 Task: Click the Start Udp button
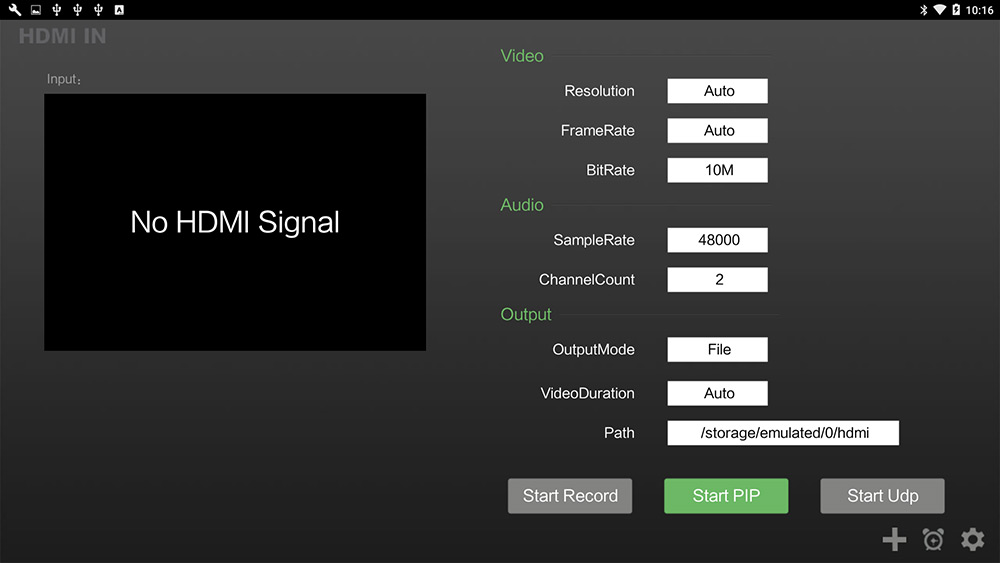883,496
